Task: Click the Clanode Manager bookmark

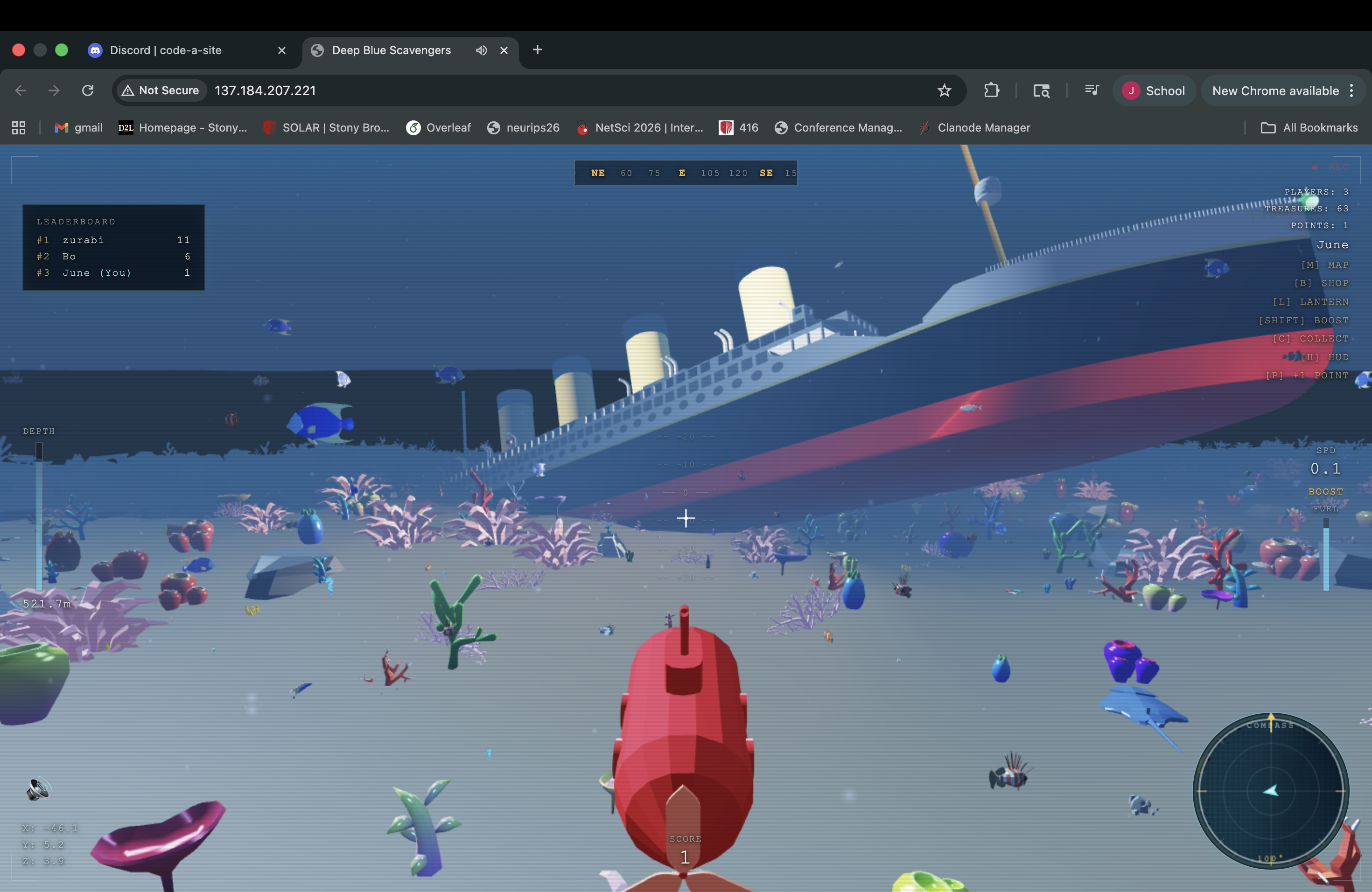Action: tap(975, 128)
